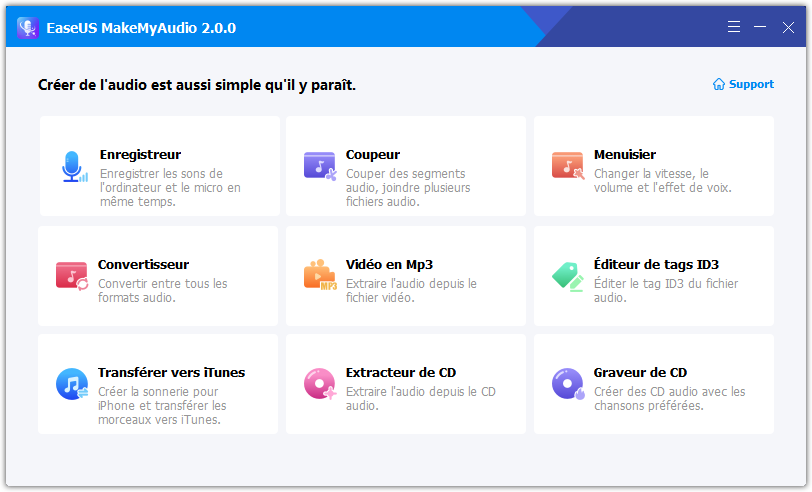Select the Vidéo en Mp3 title
812x492 pixels.
coord(389,264)
